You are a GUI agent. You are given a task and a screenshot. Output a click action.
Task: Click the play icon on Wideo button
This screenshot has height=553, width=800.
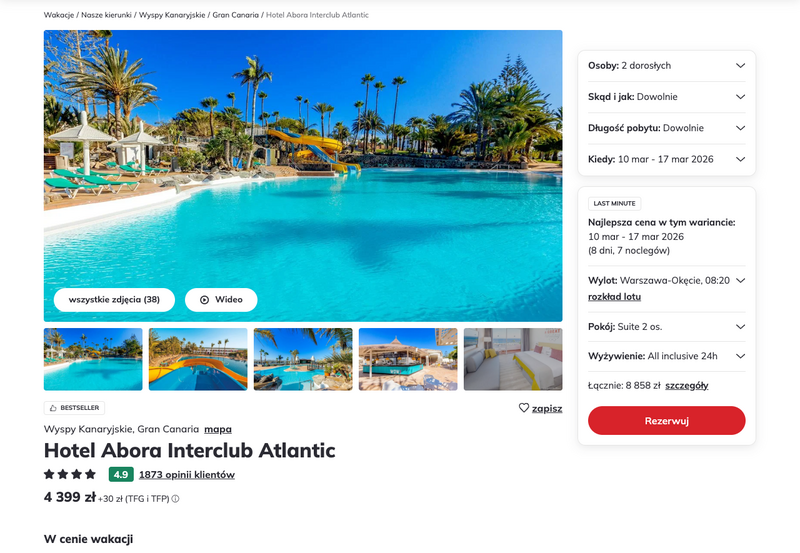tap(205, 300)
